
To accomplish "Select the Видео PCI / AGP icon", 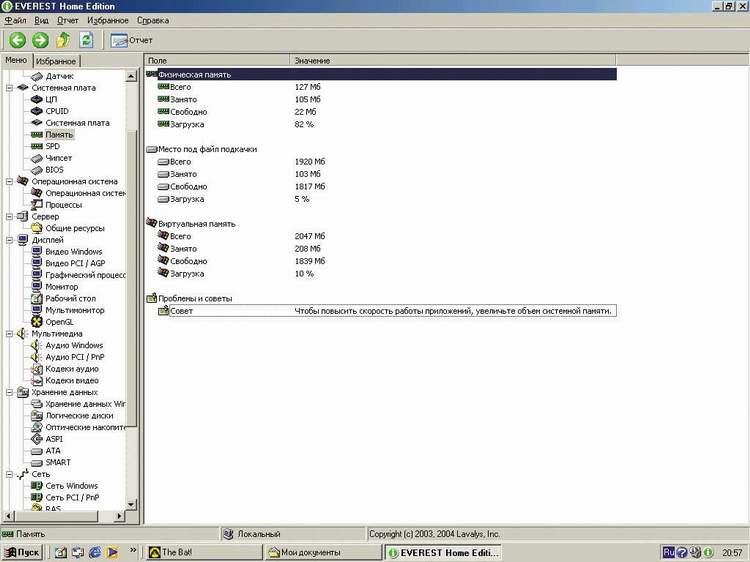I will pyautogui.click(x=37, y=263).
